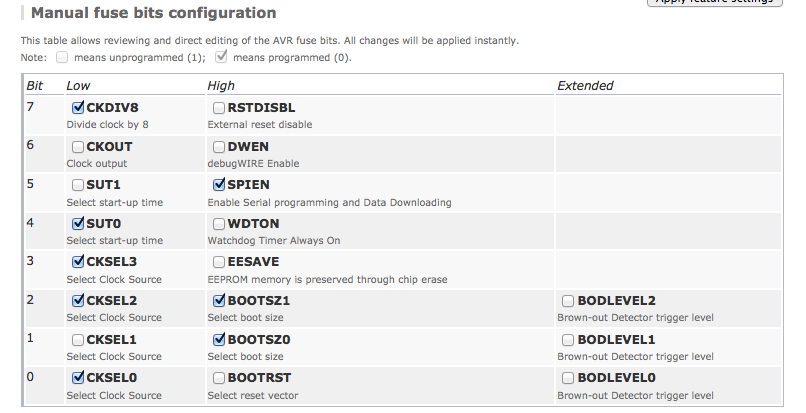Uncheck the CKSEL0 clock source bit
Image resolution: width=806 pixels, height=413 pixels.
click(78, 379)
